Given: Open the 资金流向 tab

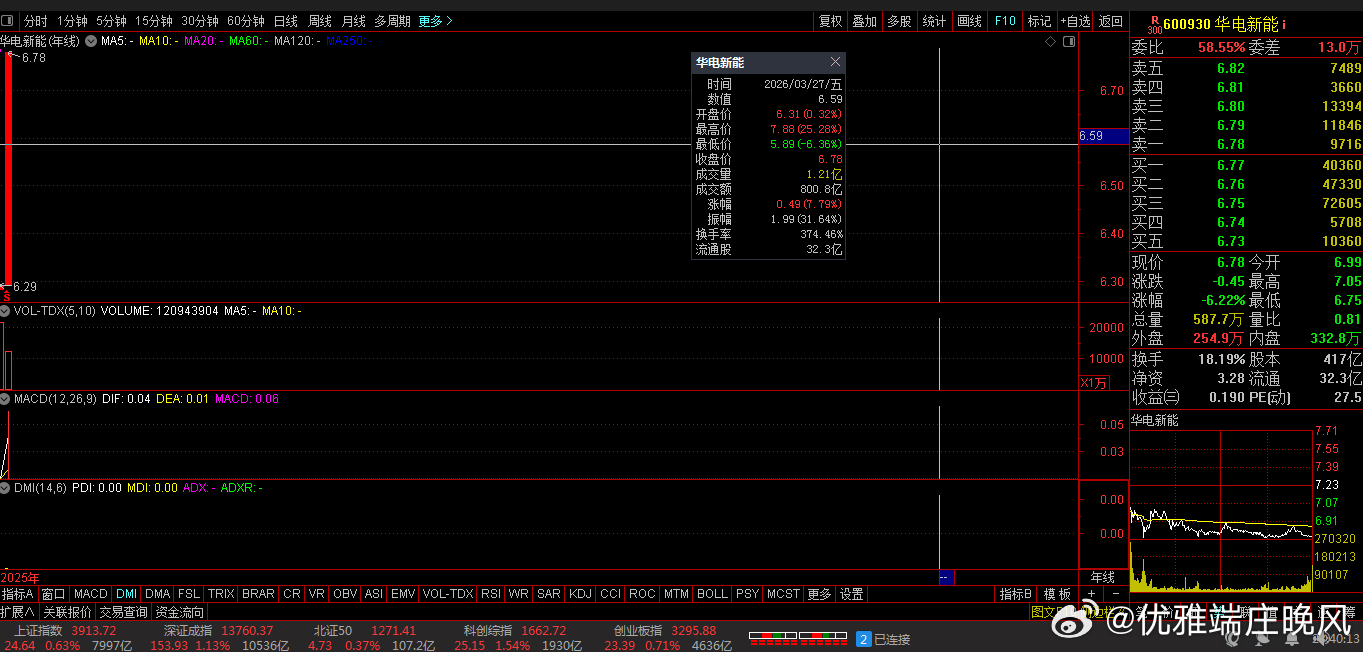Looking at the screenshot, I should coord(180,612).
